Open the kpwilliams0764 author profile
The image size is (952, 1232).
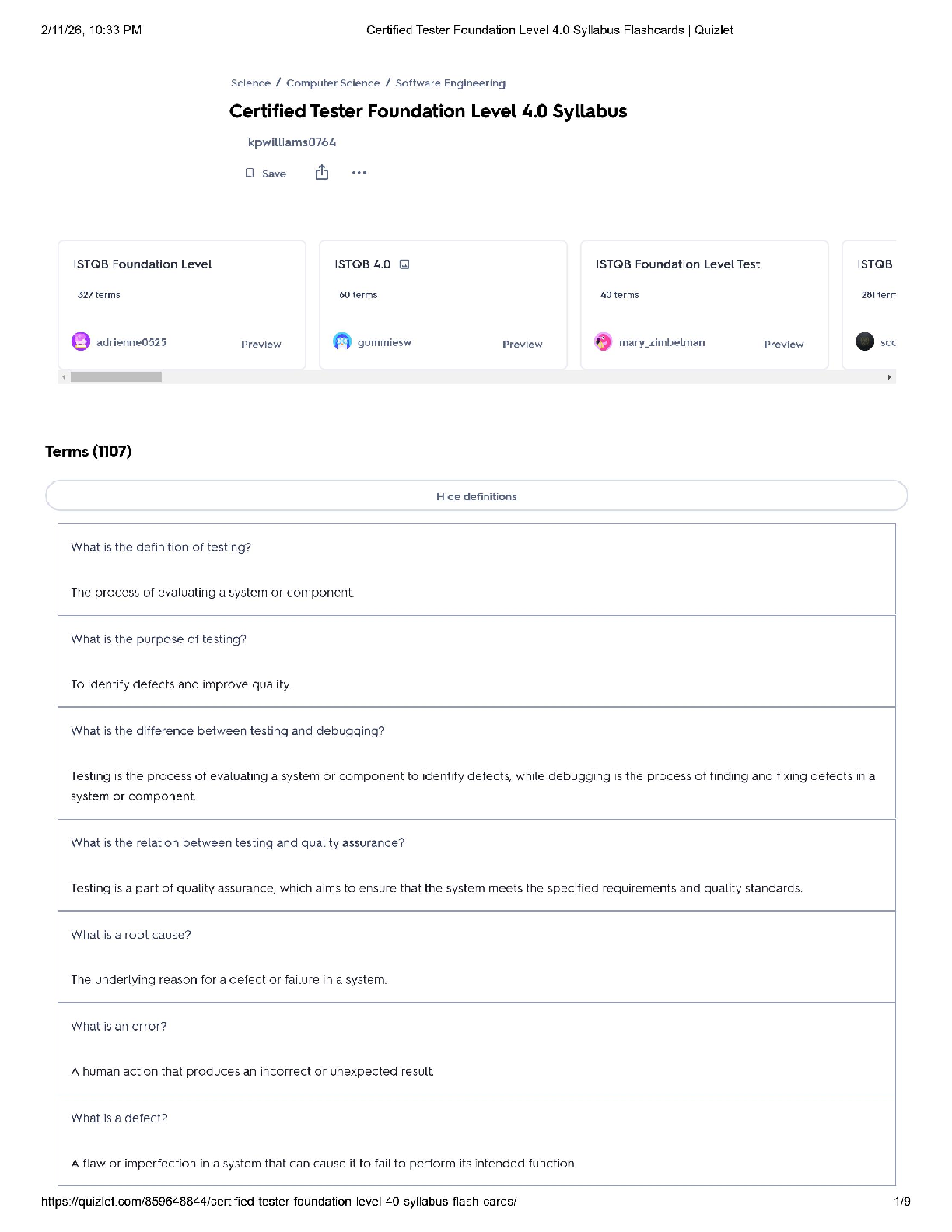[292, 142]
